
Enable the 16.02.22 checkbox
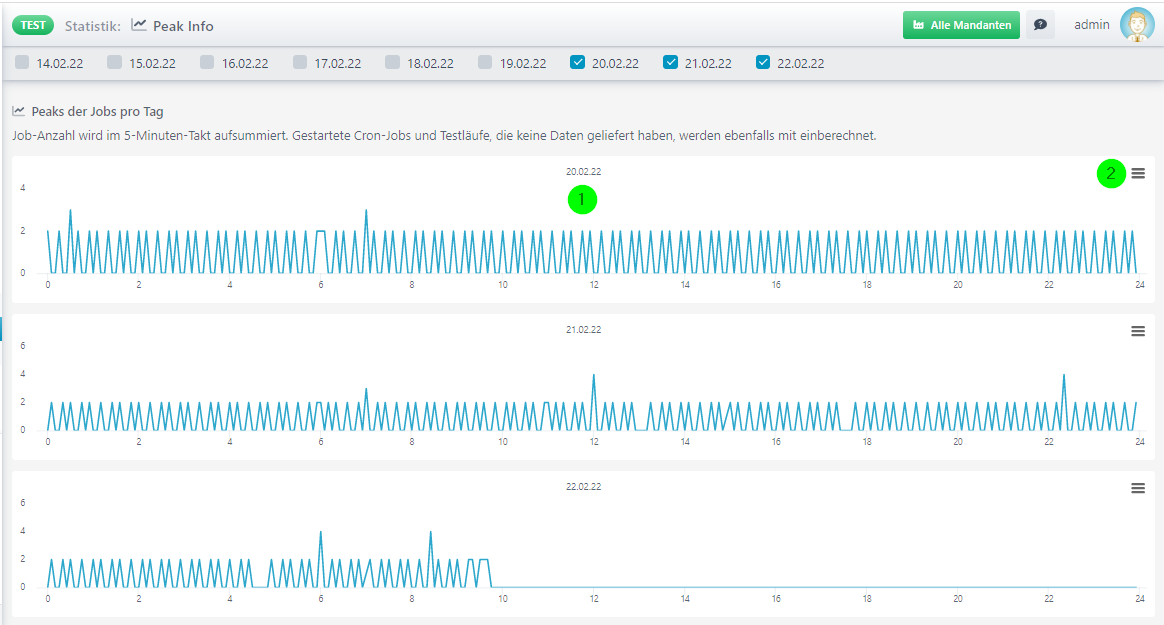pos(207,62)
